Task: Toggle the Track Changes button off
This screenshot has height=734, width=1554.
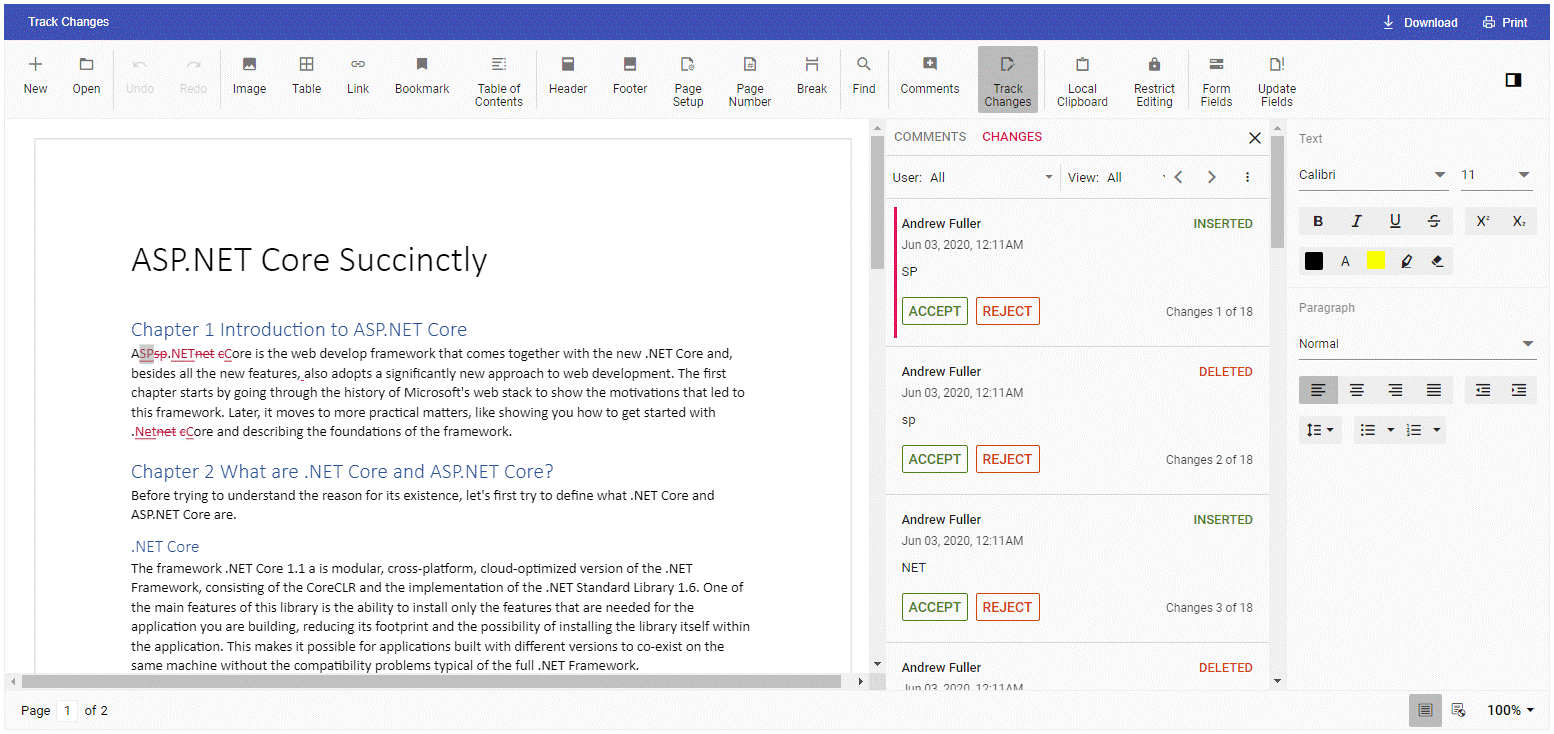Action: 1007,79
